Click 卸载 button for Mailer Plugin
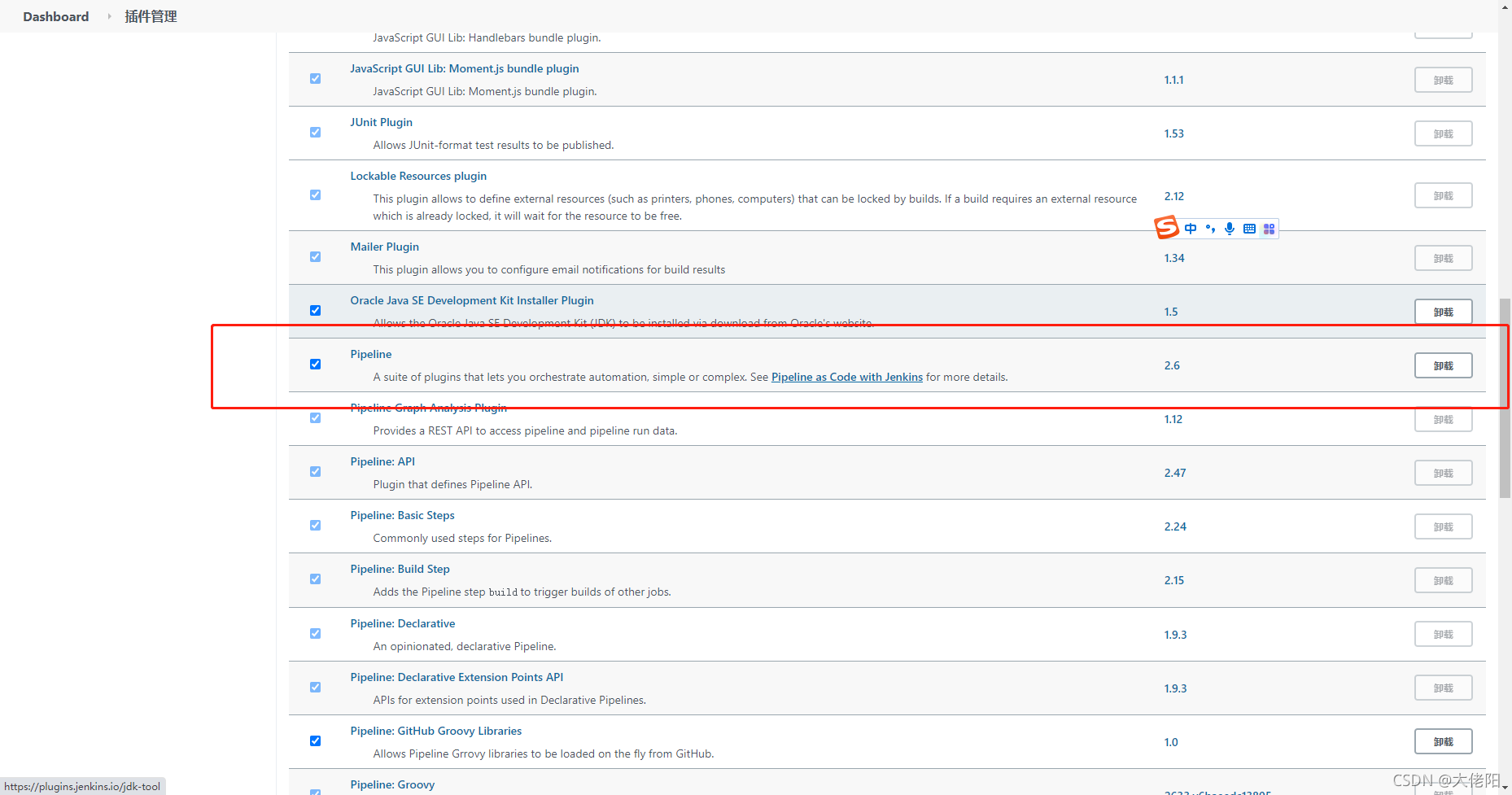1512x795 pixels. (1444, 258)
